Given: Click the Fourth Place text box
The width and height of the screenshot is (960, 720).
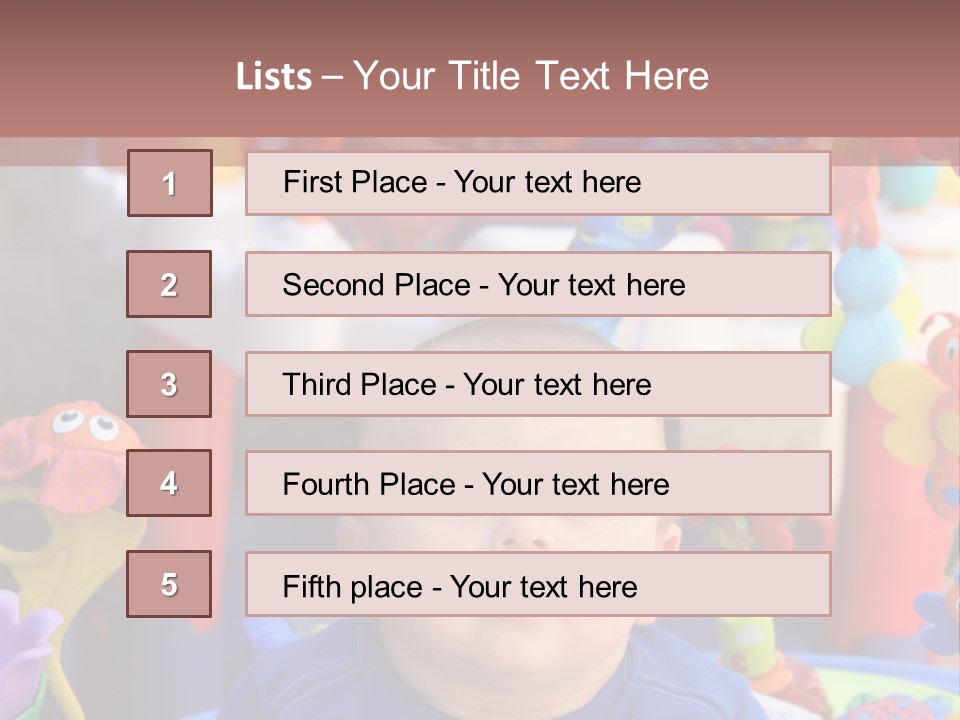Looking at the screenshot, I should click(x=538, y=483).
